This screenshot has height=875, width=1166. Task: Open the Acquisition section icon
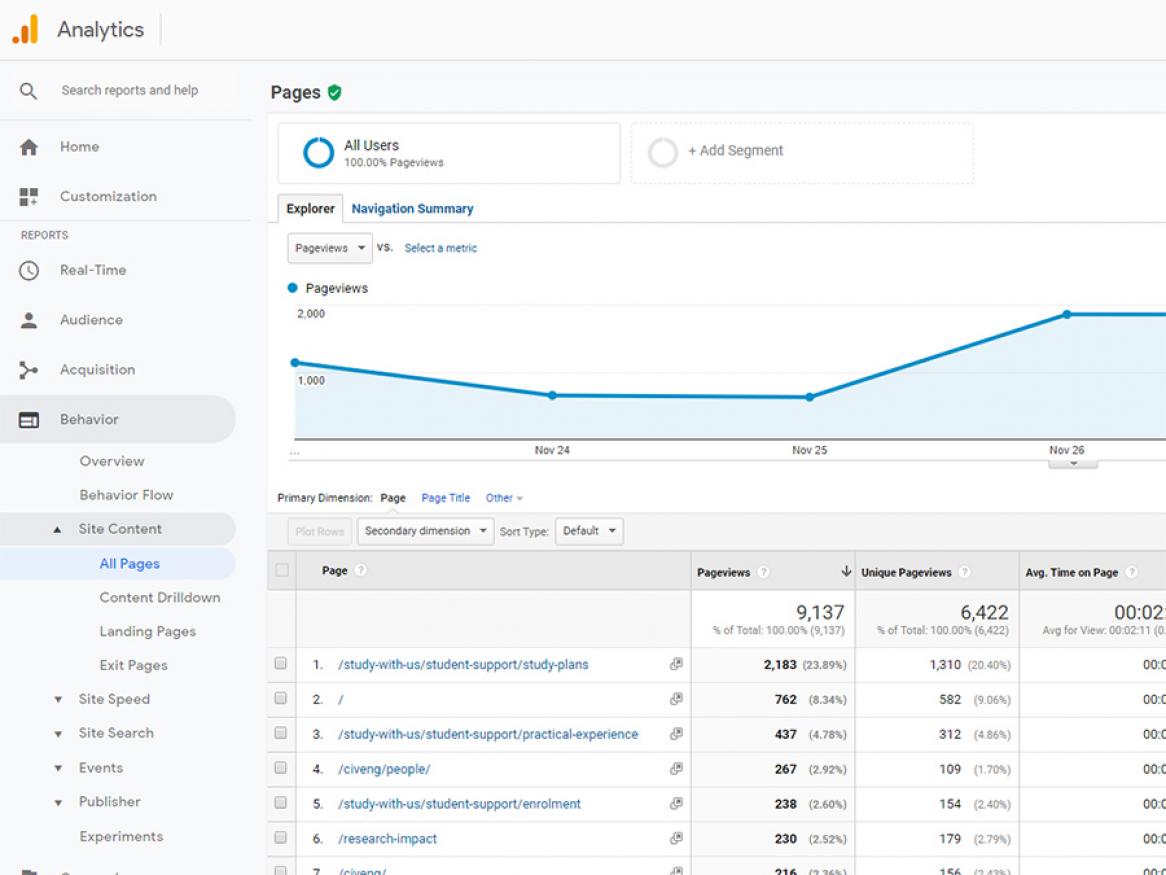click(x=29, y=369)
